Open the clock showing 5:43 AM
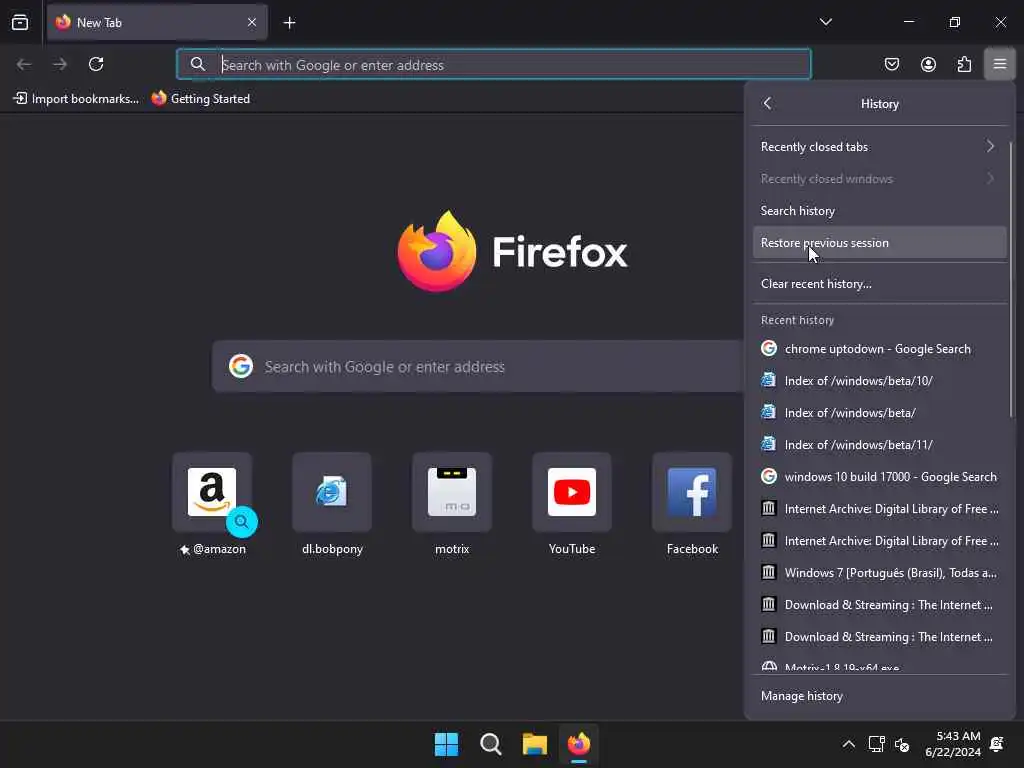Screen dimensions: 1024x768 click(x=953, y=744)
